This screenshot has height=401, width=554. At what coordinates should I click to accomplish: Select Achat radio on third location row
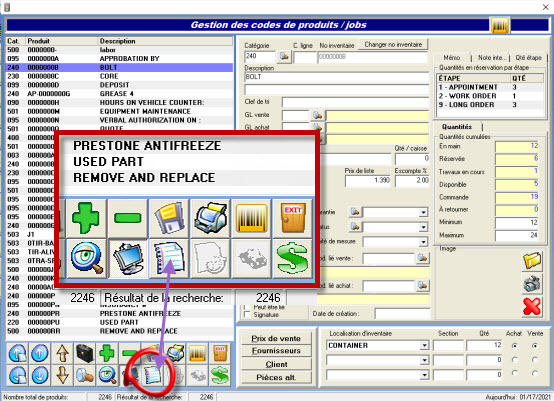coord(514,373)
